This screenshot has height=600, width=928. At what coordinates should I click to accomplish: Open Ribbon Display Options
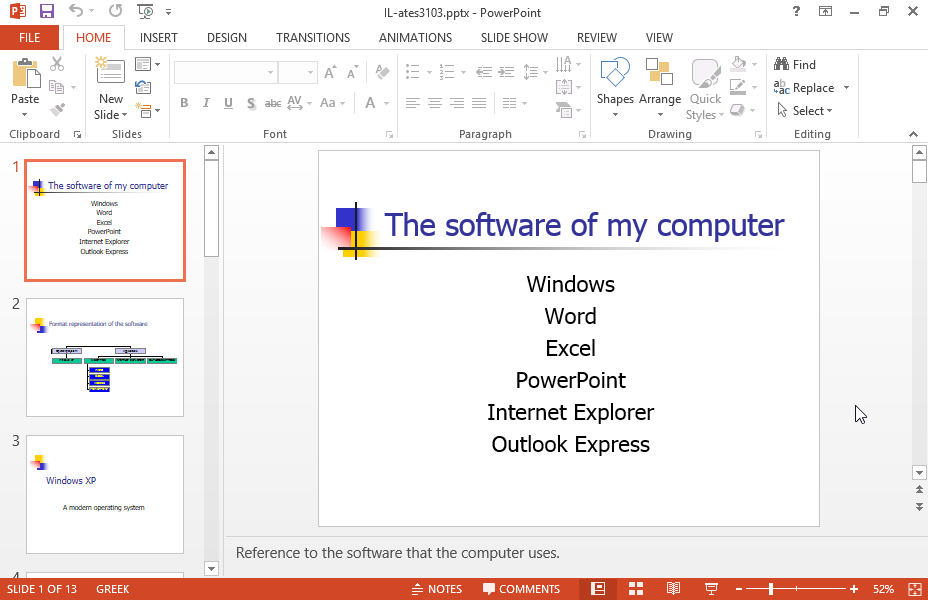tap(826, 11)
